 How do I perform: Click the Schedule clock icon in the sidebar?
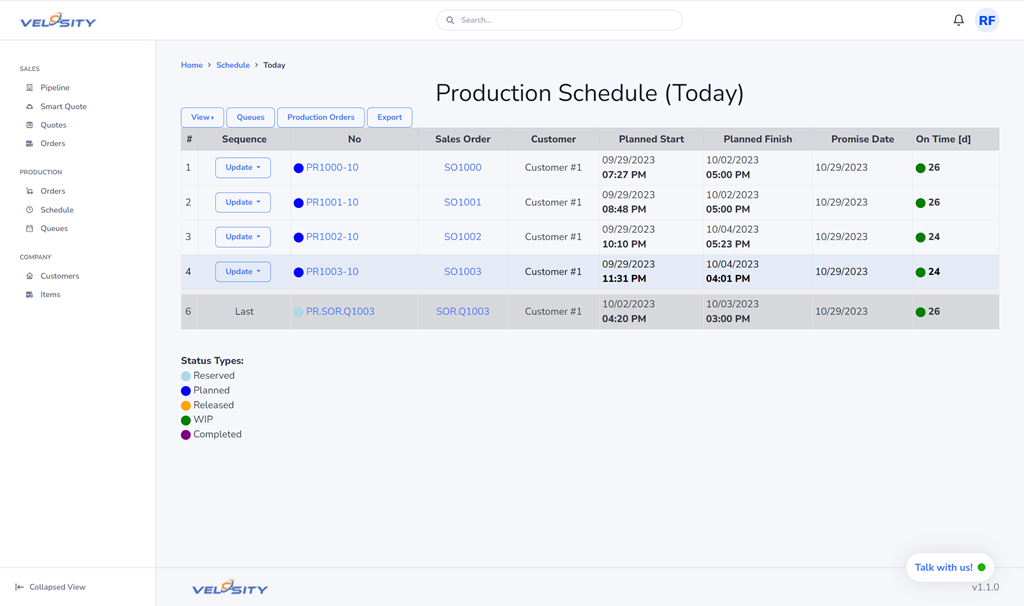point(29,210)
